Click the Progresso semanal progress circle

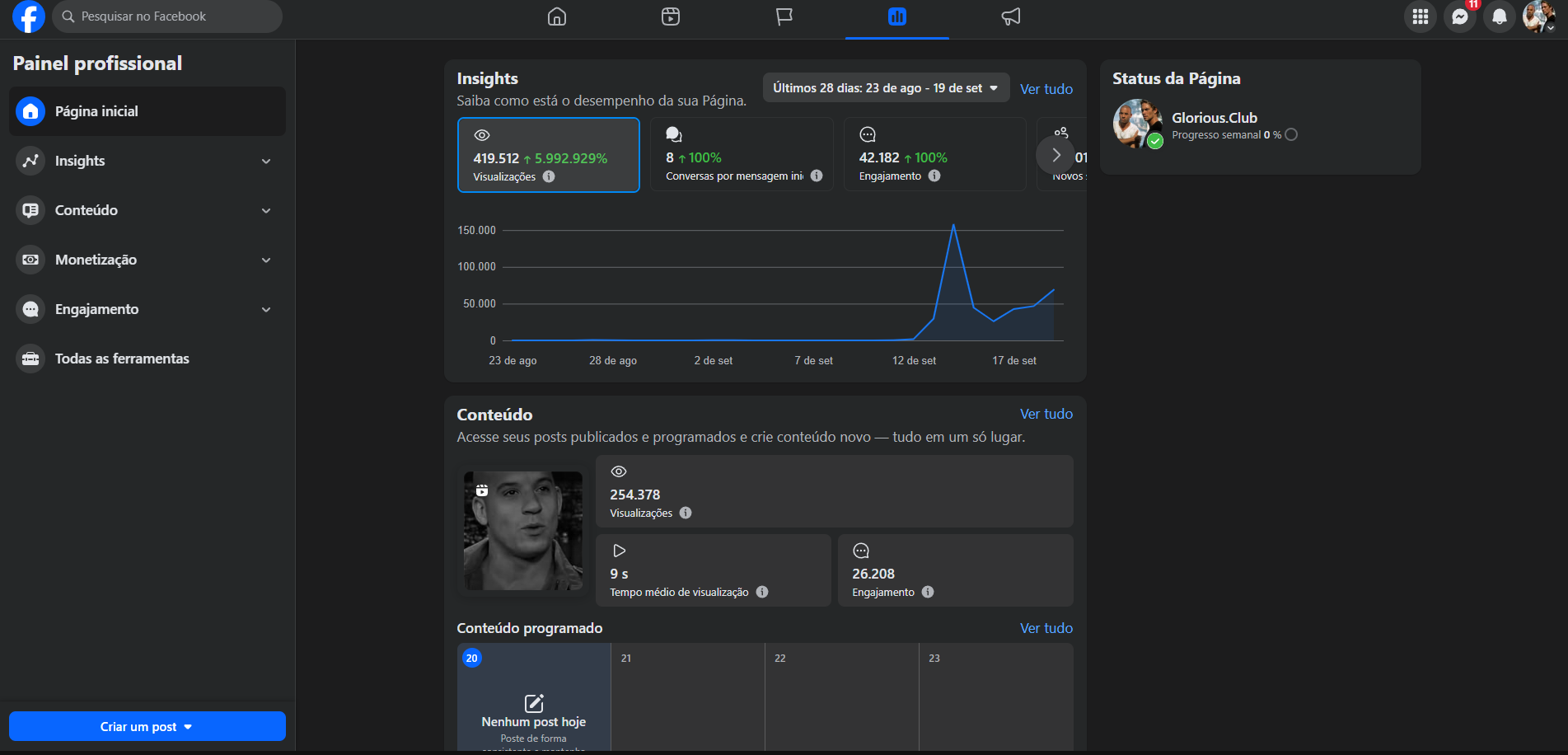pyautogui.click(x=1291, y=134)
